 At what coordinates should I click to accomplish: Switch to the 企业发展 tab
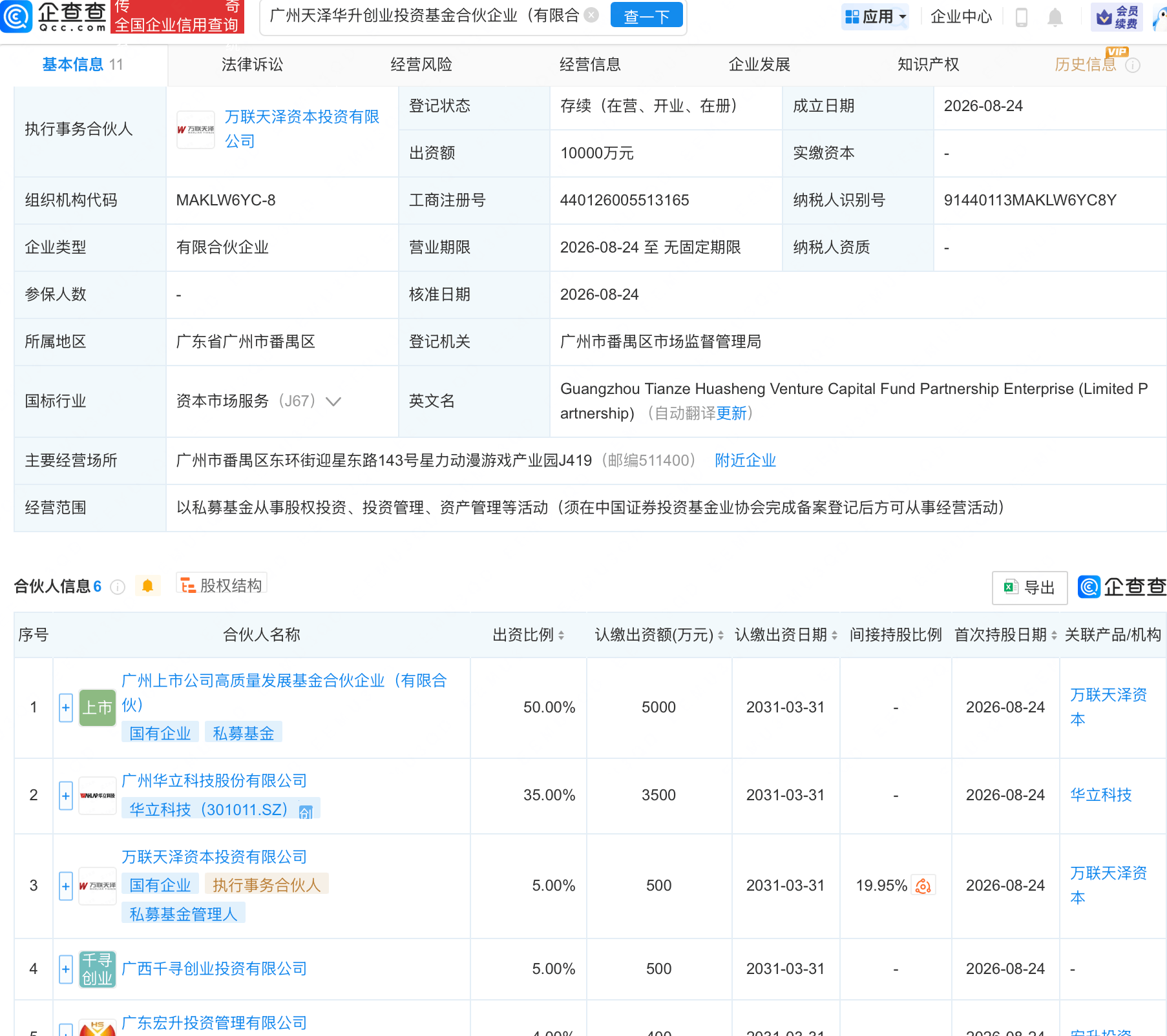(759, 65)
